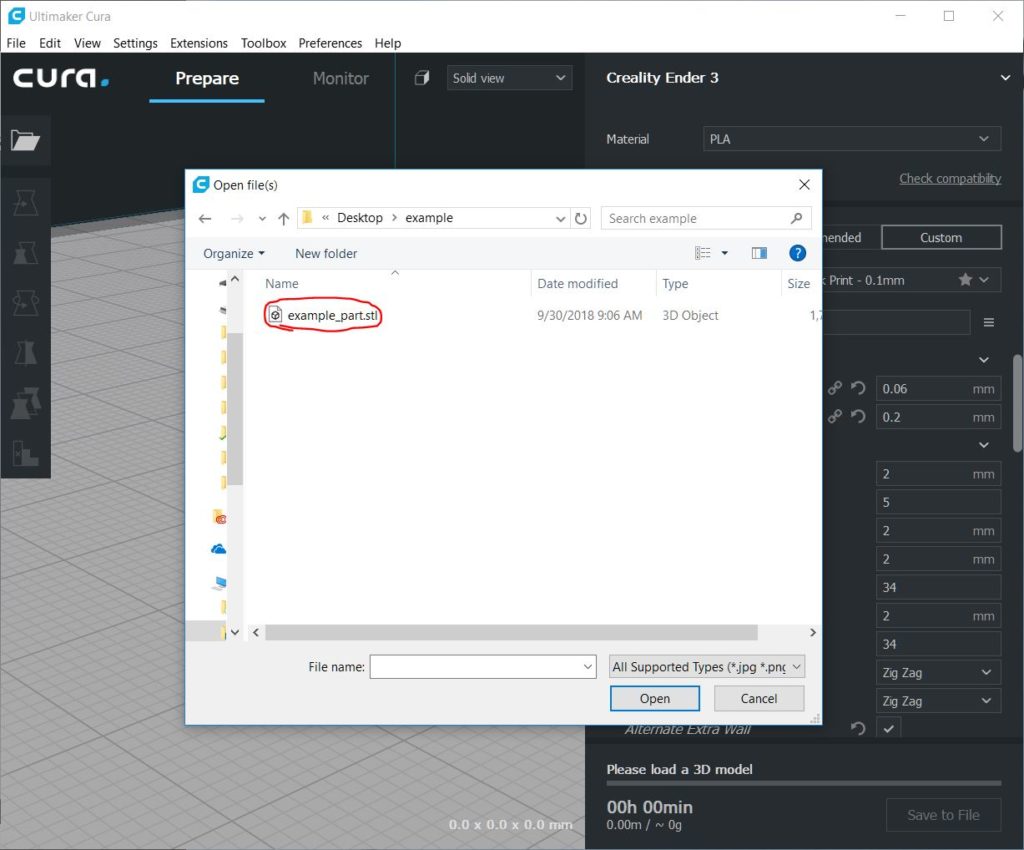Image resolution: width=1024 pixels, height=850 pixels.
Task: Select the Support Blocker tool
Action: click(x=25, y=453)
